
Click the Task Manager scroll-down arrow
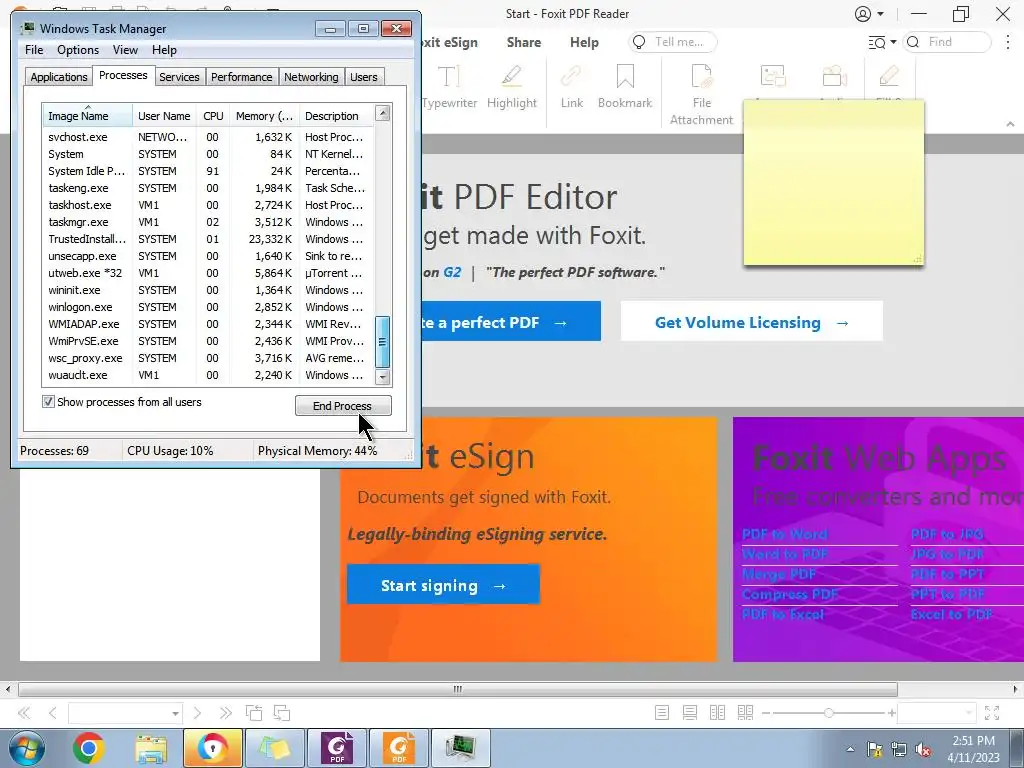[x=383, y=377]
